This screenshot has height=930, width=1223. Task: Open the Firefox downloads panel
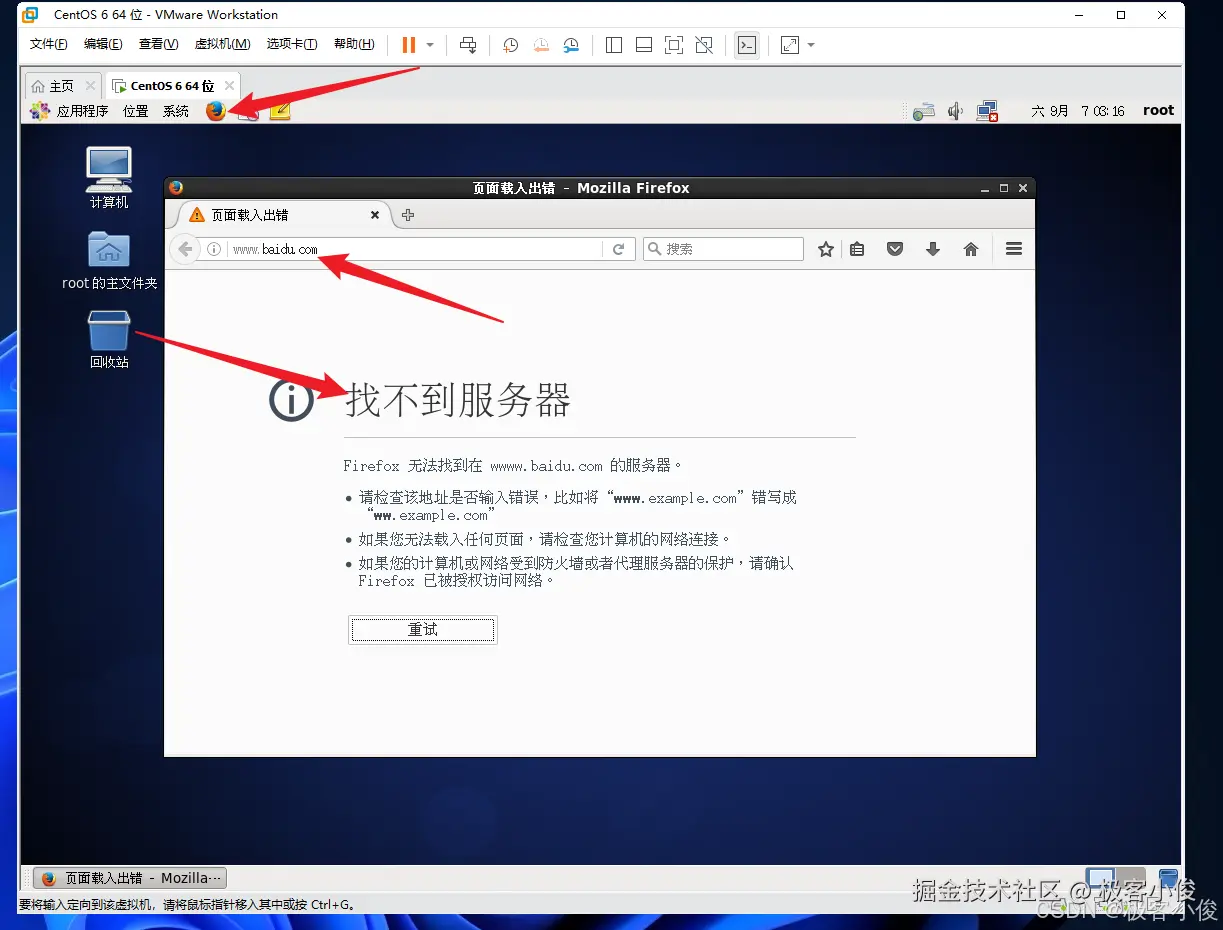(933, 249)
